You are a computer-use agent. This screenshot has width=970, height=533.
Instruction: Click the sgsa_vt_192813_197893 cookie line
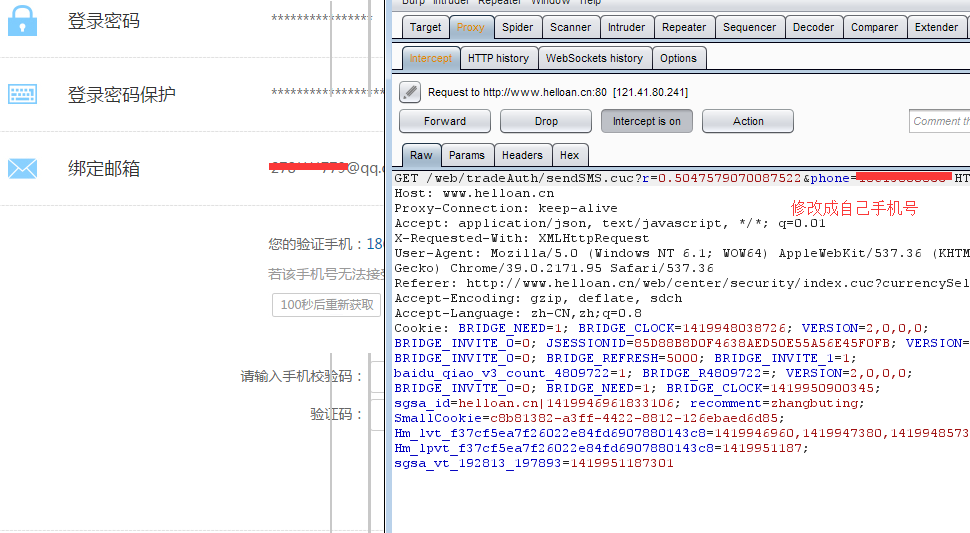534,463
